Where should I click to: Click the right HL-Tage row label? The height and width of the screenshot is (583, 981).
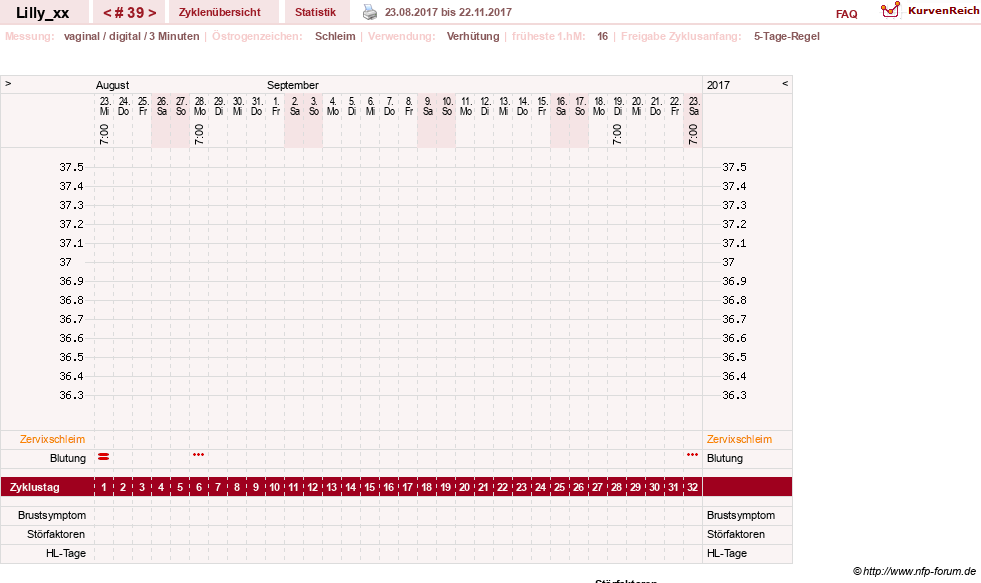point(726,554)
